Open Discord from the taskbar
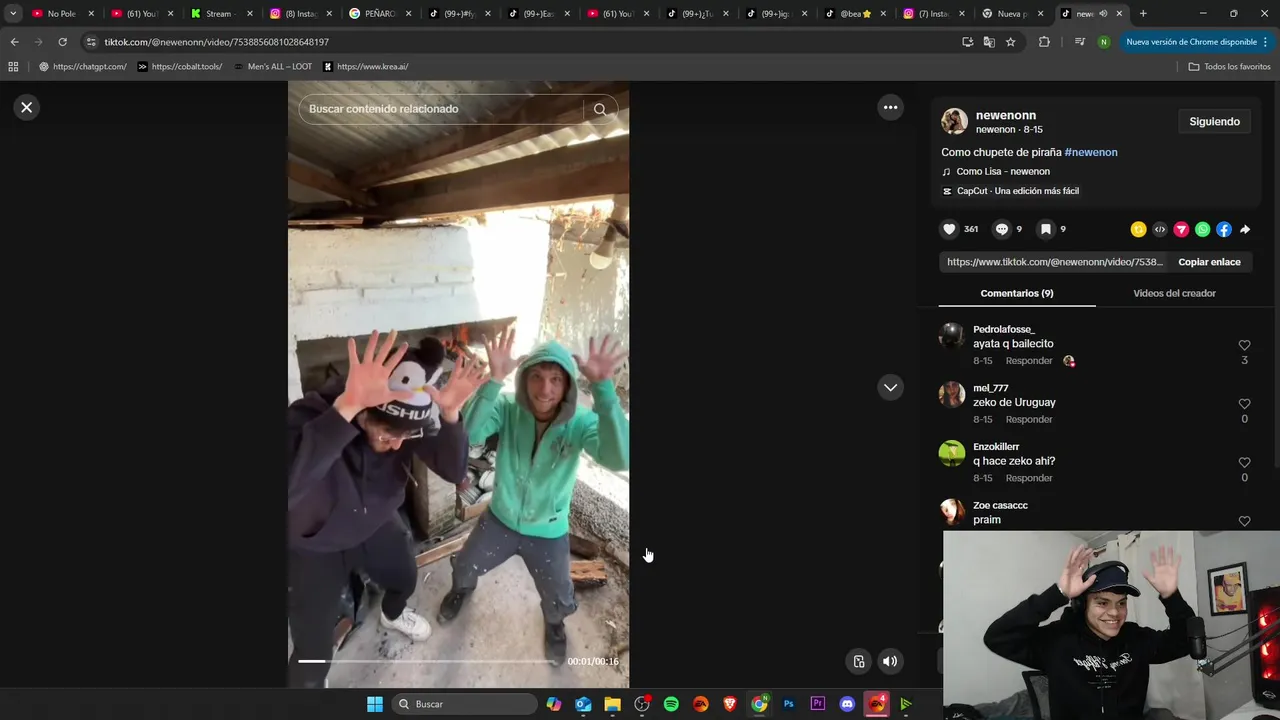Image resolution: width=1280 pixels, height=720 pixels. pos(847,704)
